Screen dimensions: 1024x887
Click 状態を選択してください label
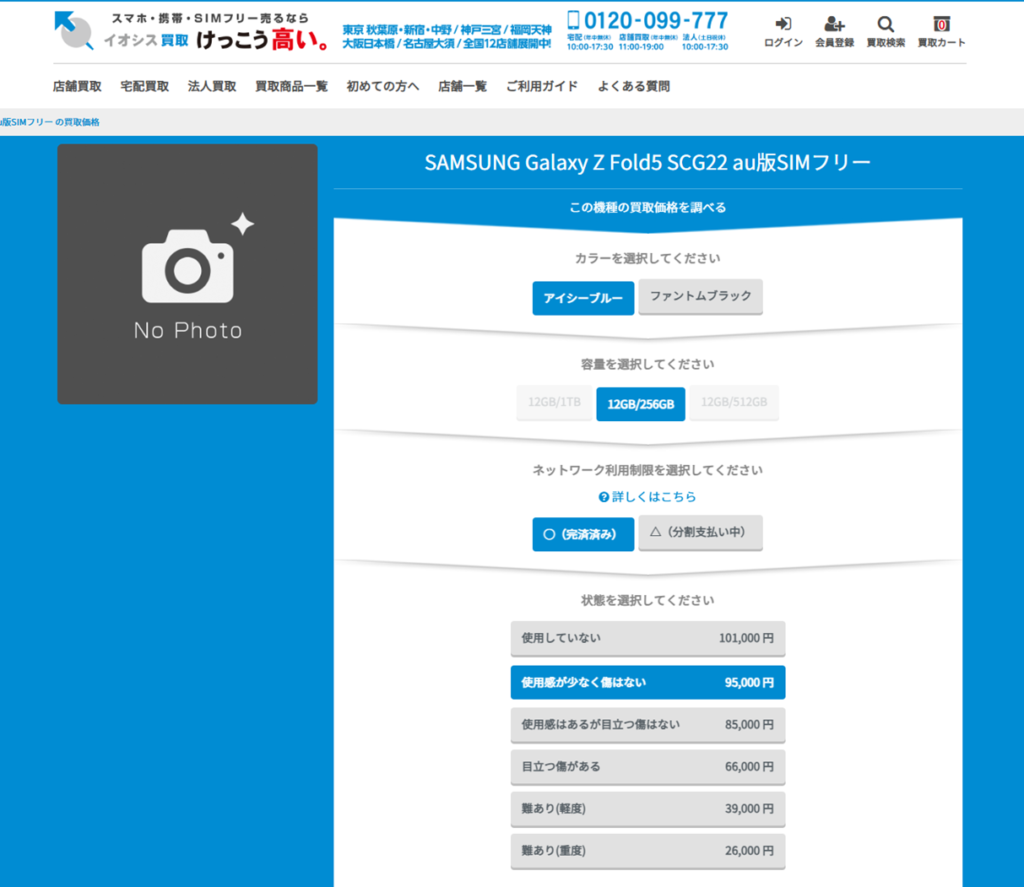pyautogui.click(x=647, y=600)
